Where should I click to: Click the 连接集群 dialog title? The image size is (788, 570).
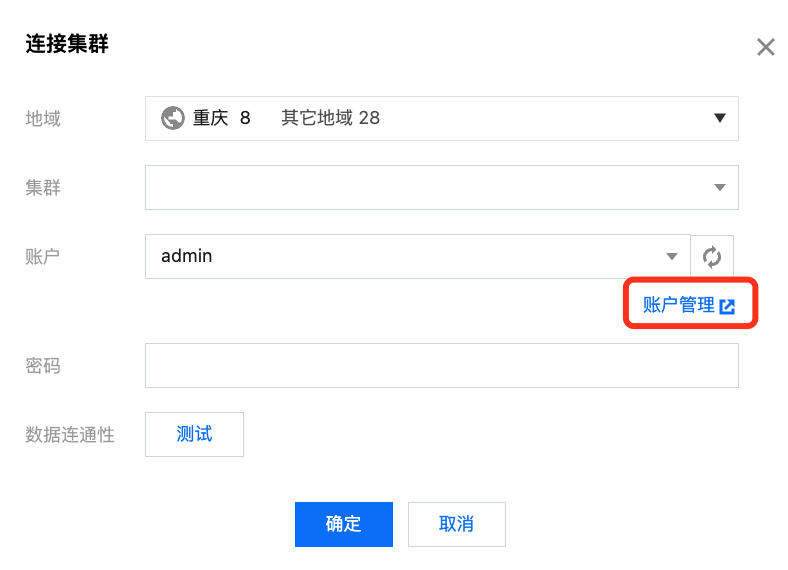click(x=66, y=44)
